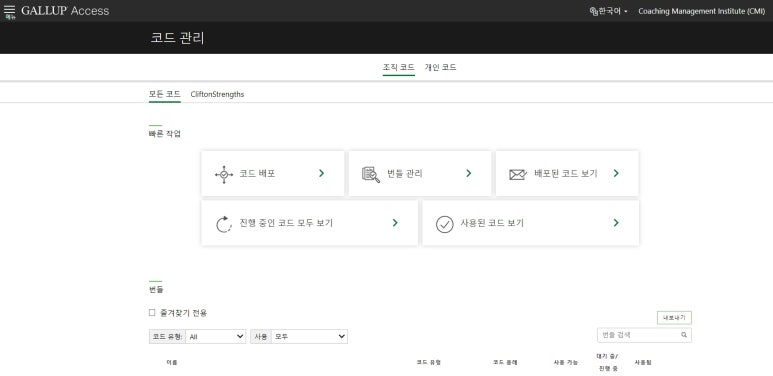Click Coaching Management Institute (CMI) account link
Image resolution: width=773 pixels, height=376 pixels.
(702, 11)
